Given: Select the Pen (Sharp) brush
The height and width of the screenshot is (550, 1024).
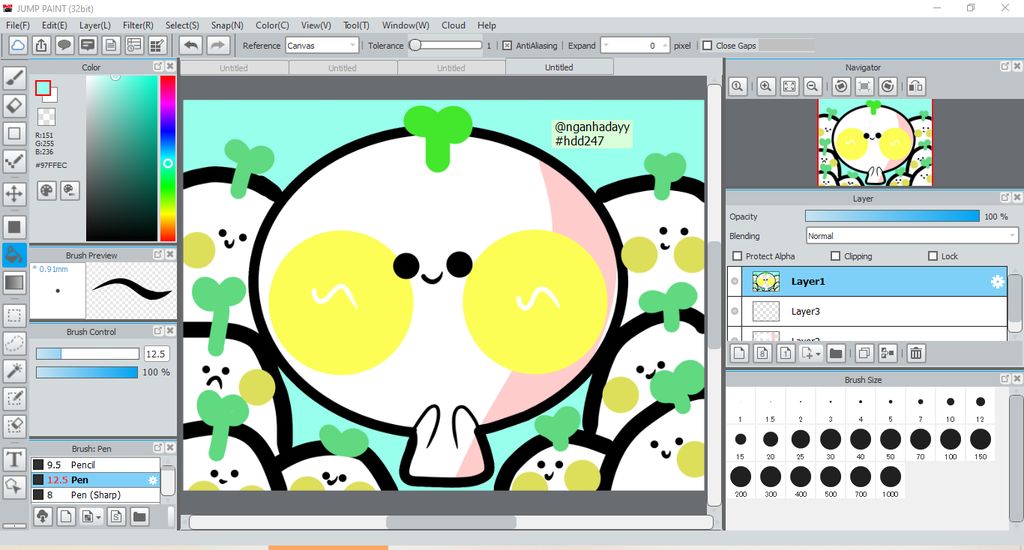Looking at the screenshot, I should pos(95,495).
